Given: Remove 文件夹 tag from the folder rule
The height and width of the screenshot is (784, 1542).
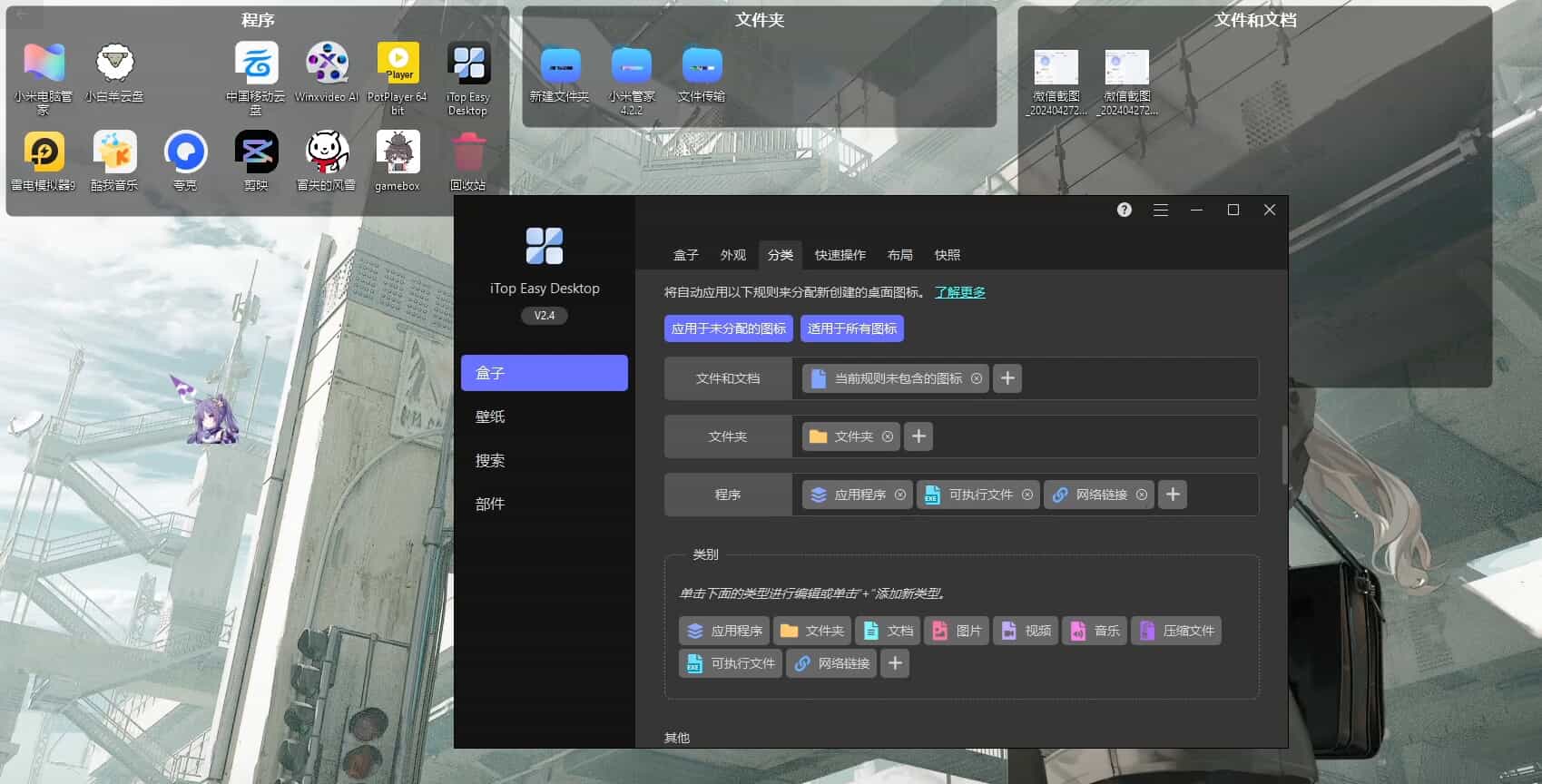Looking at the screenshot, I should coord(888,436).
